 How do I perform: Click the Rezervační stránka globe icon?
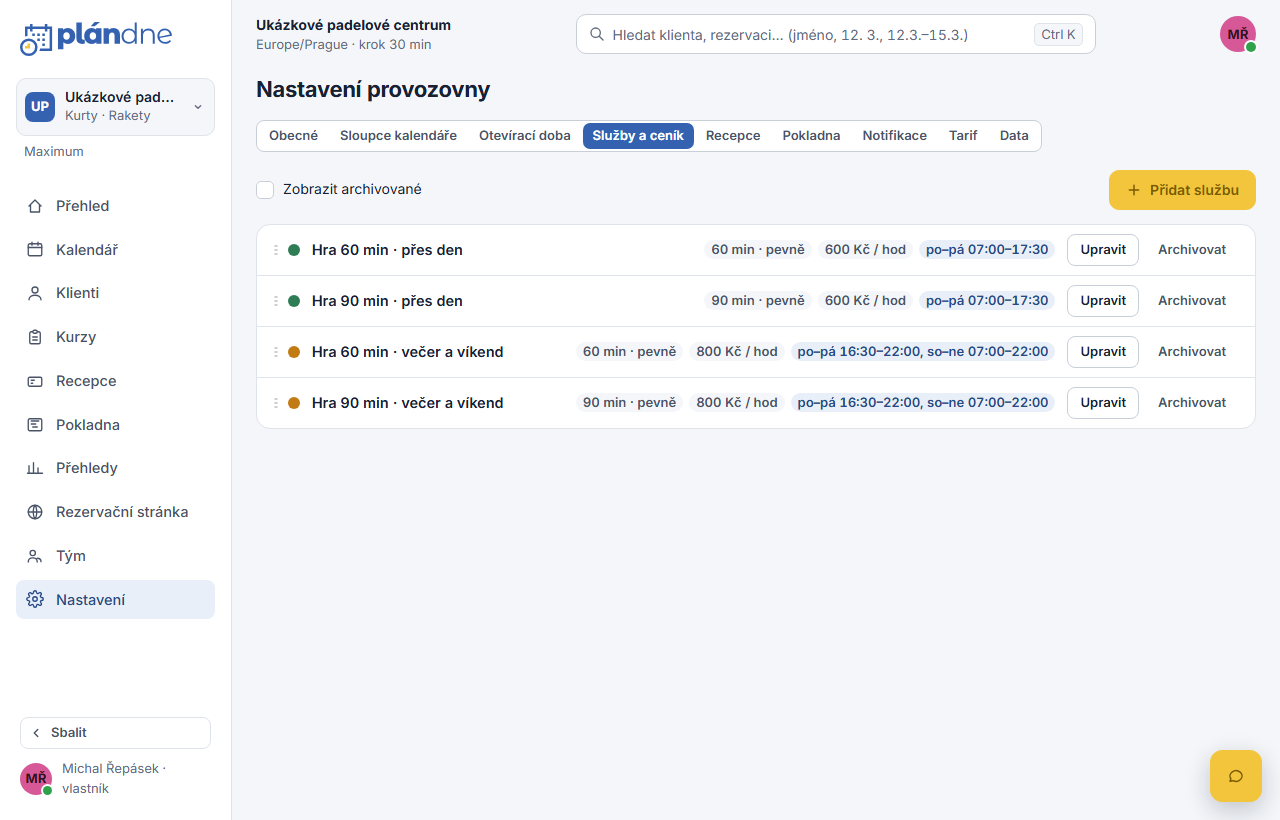coord(35,512)
